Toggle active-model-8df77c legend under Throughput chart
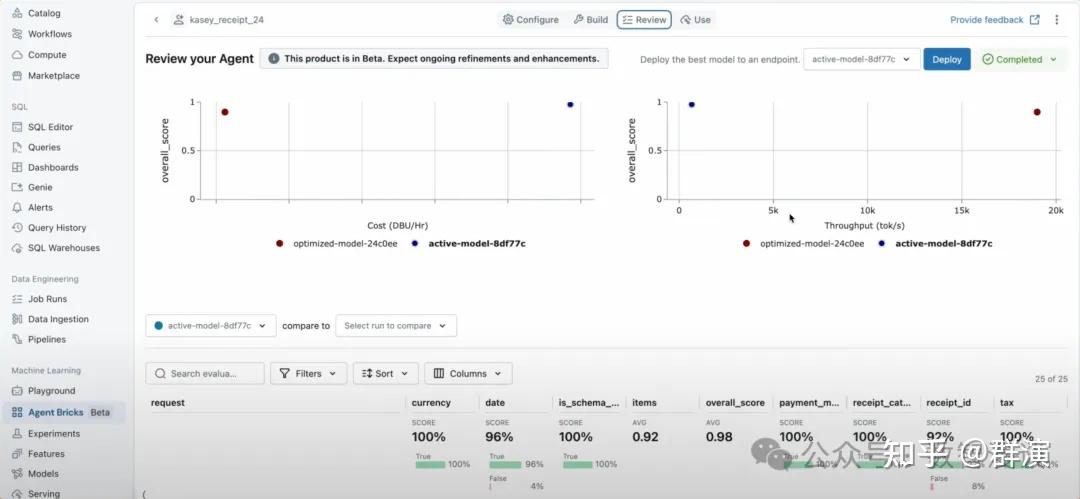This screenshot has width=1080, height=499. coord(943,243)
